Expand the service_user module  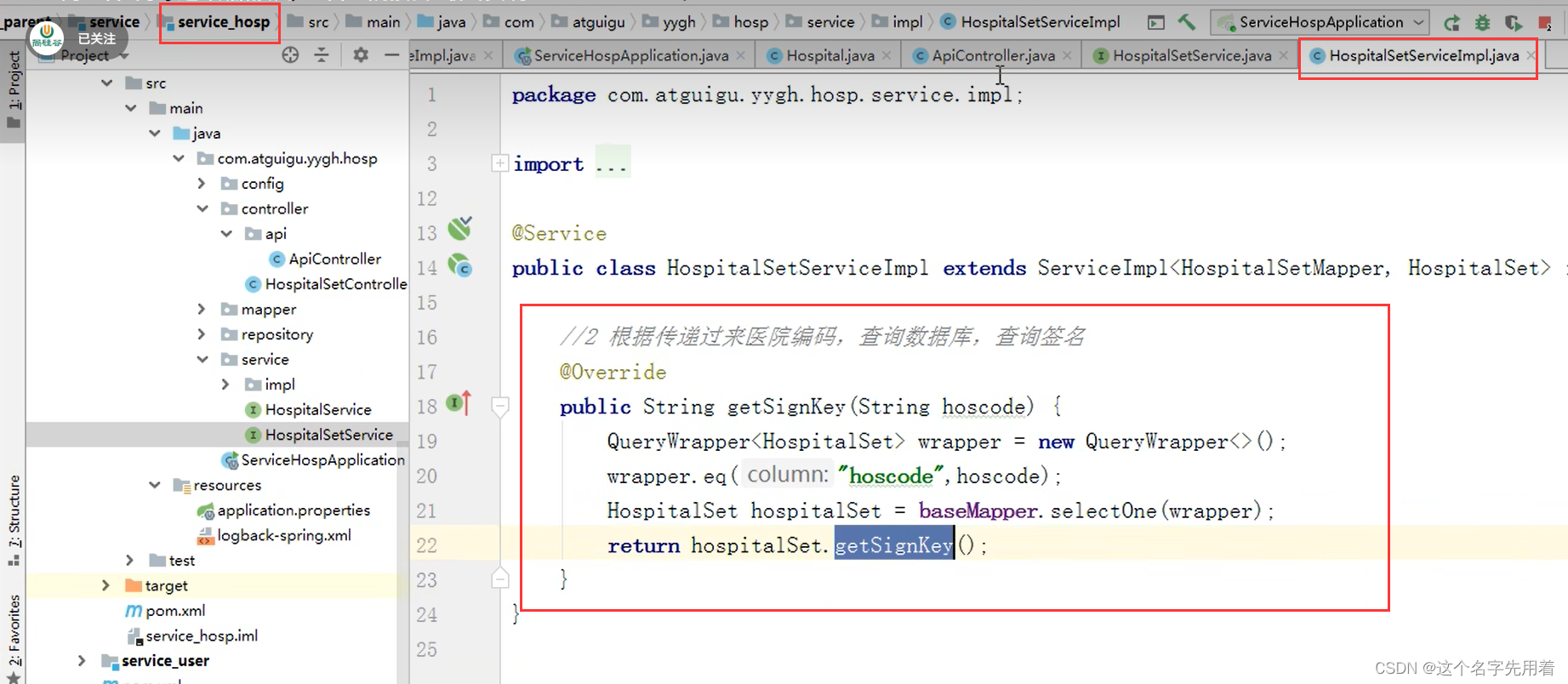(x=83, y=660)
